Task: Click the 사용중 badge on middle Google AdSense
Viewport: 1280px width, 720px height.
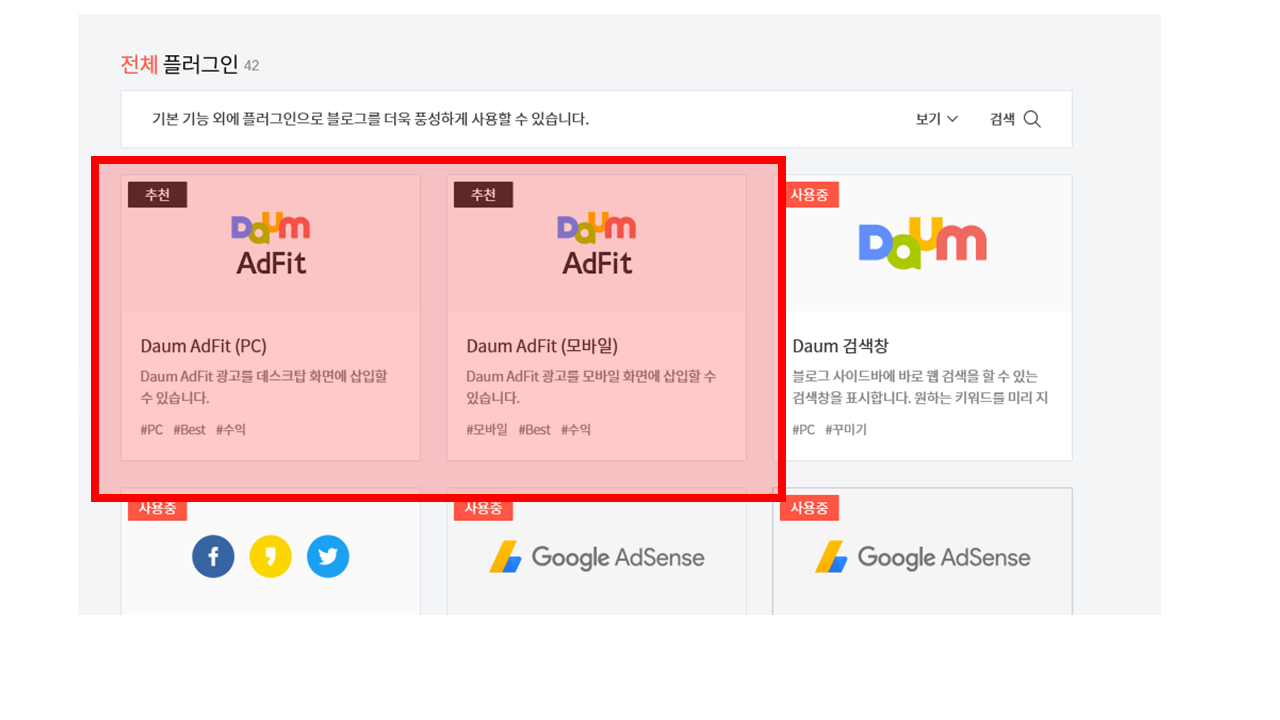Action: (484, 509)
